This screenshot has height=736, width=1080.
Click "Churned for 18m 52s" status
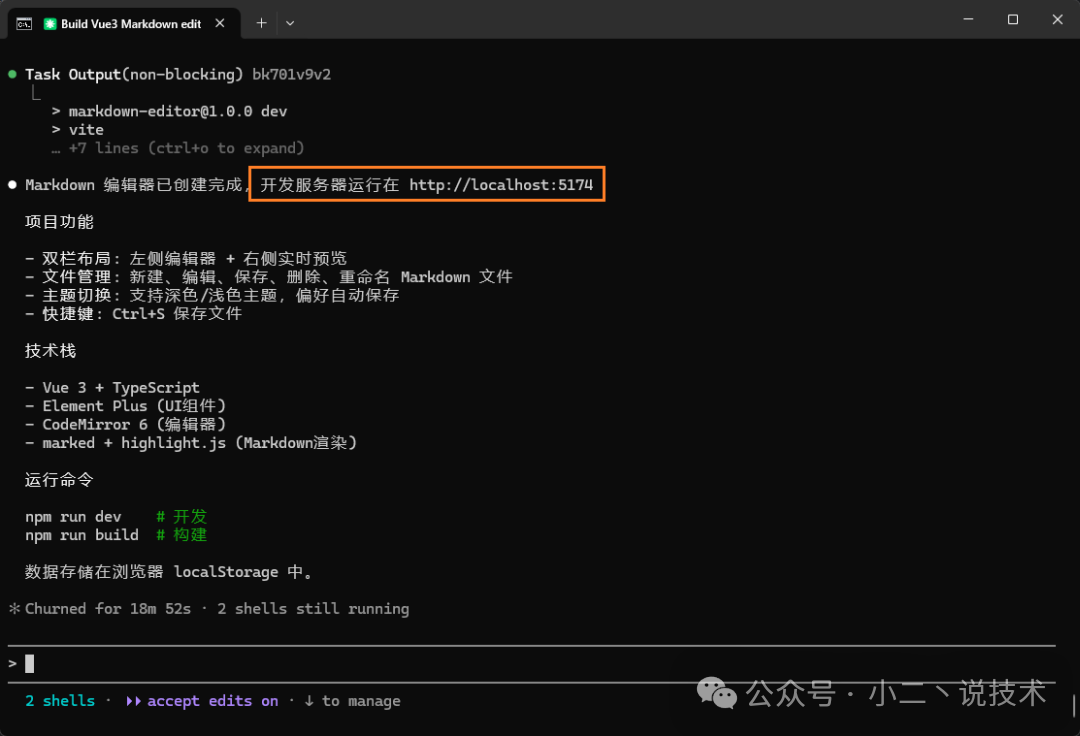(108, 609)
